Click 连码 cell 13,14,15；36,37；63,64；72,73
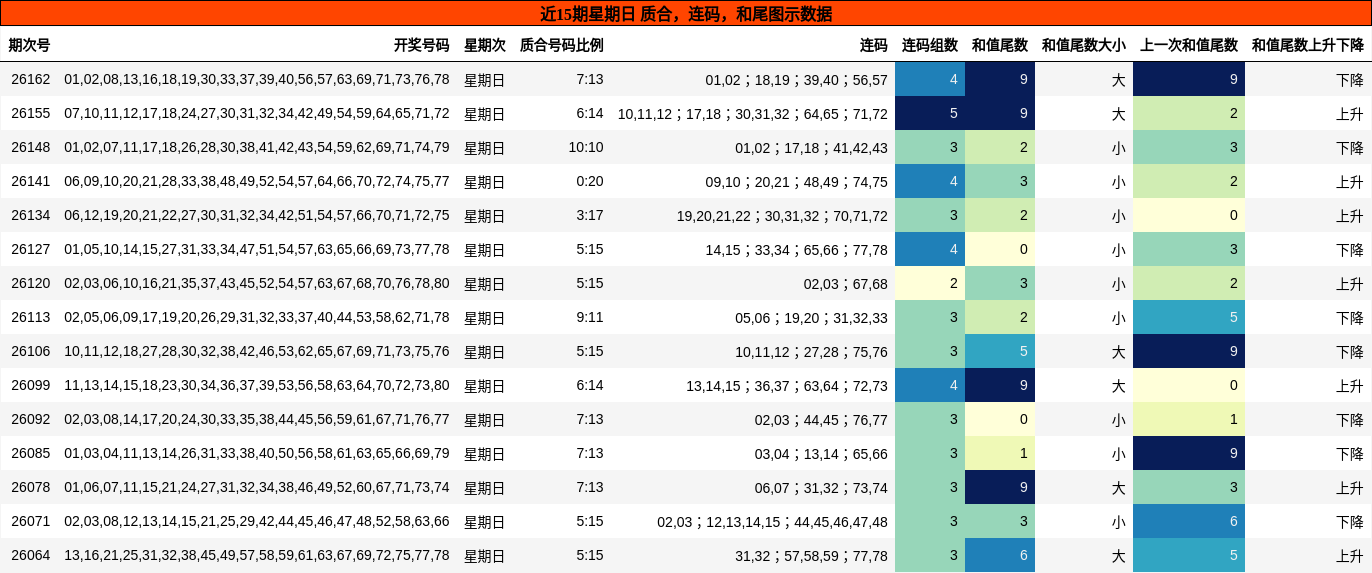Viewport: 1372px width, 573px height. pyautogui.click(x=787, y=385)
